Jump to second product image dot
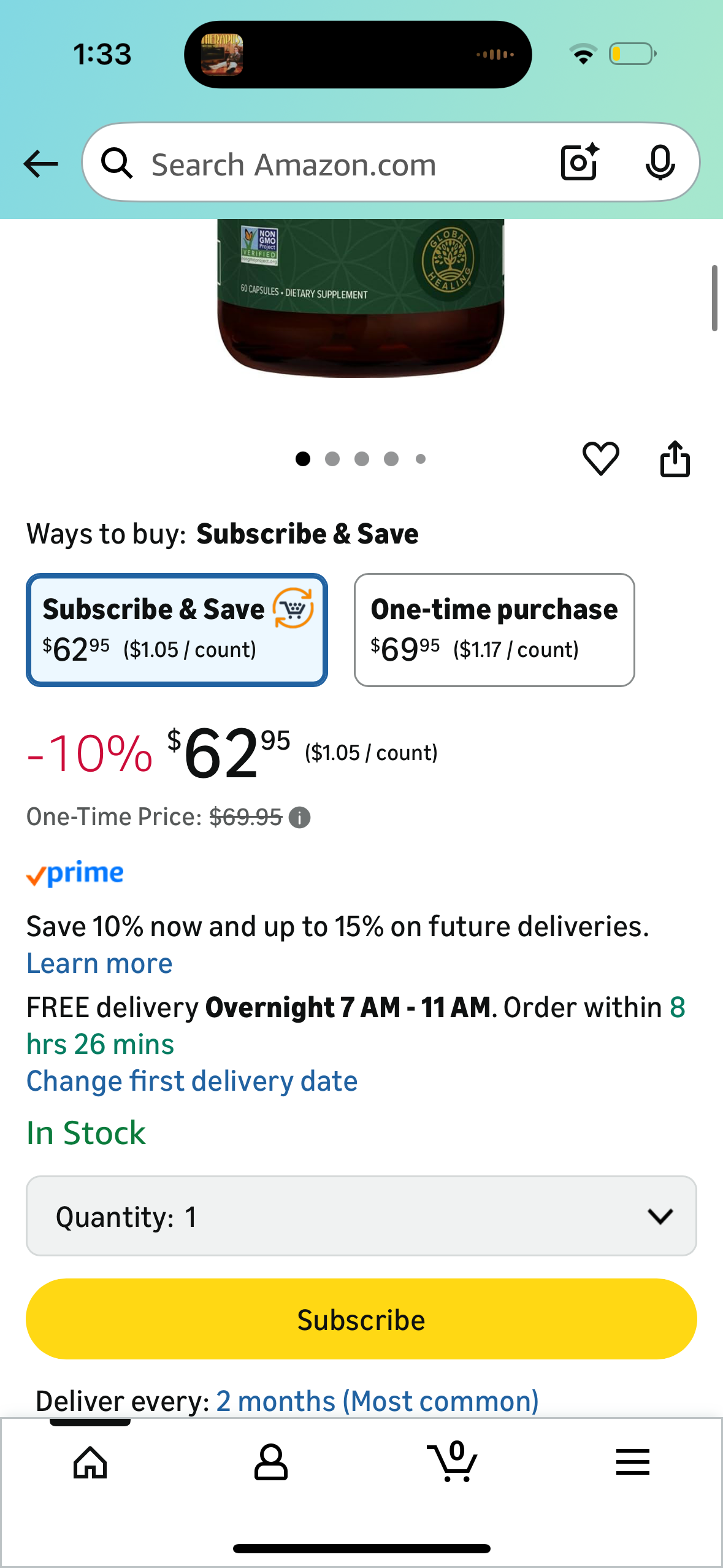 pyautogui.click(x=332, y=459)
